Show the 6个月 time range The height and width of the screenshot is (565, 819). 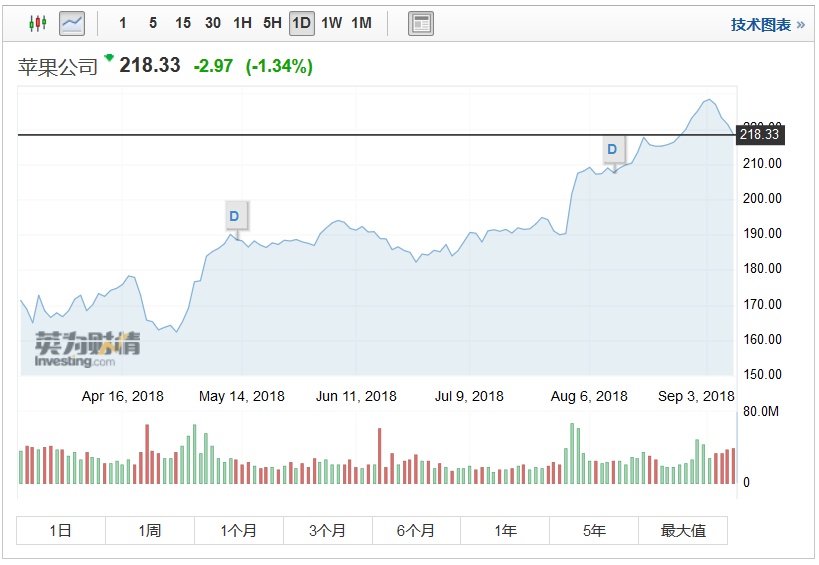tap(416, 531)
